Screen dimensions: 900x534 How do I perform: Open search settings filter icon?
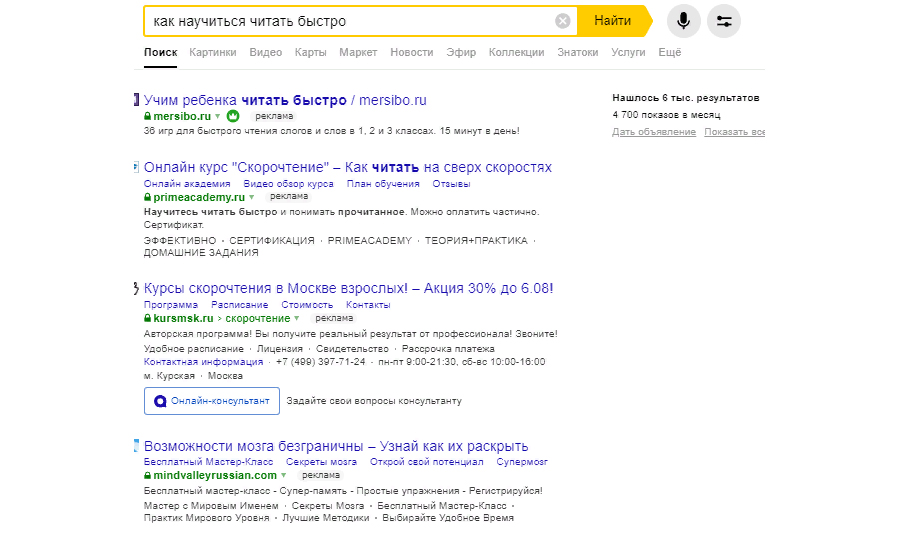[724, 21]
